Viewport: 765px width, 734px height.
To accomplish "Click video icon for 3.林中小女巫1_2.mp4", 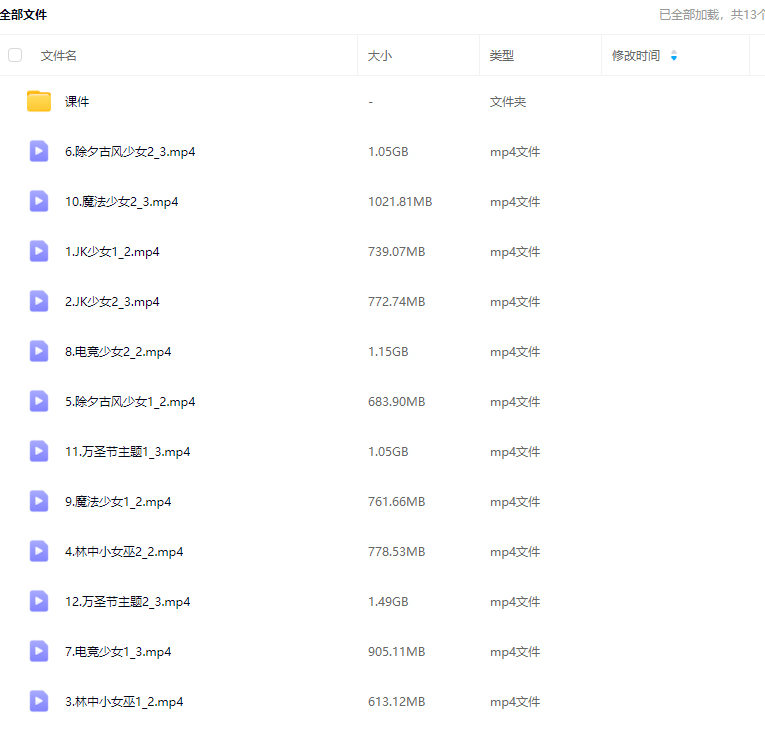I will (x=39, y=701).
